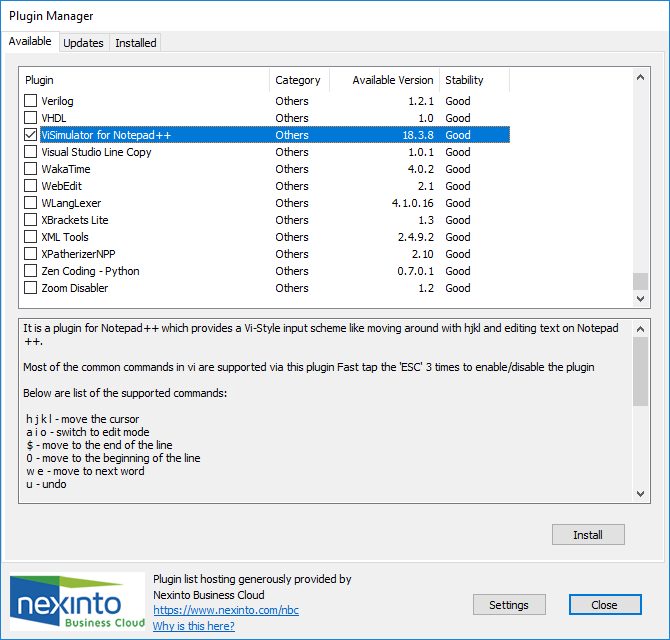Open the Installed tab

[x=135, y=43]
